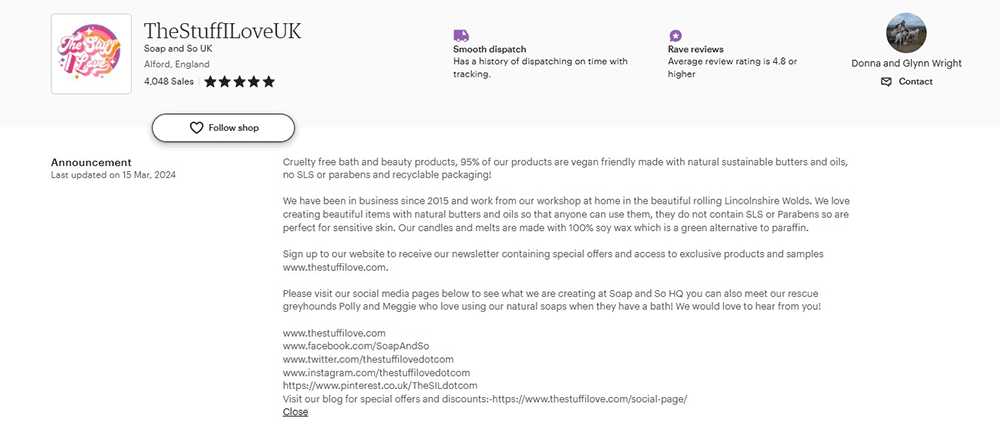The width and height of the screenshot is (1000, 439).
Task: Click the TheStuffILoveUK shop name heading
Action: pyautogui.click(x=222, y=31)
